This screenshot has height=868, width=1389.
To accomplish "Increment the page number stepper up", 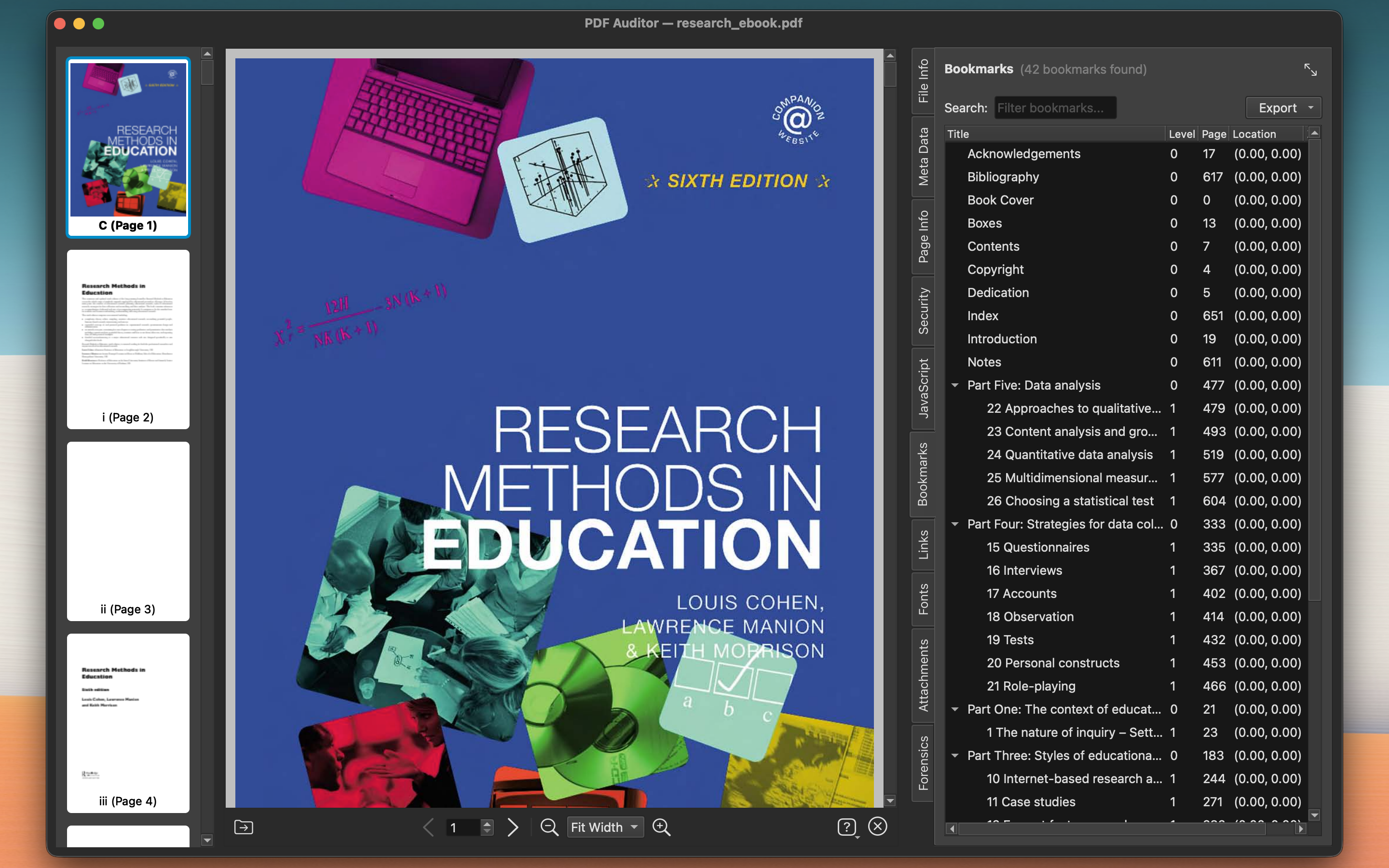I will coord(487,823).
